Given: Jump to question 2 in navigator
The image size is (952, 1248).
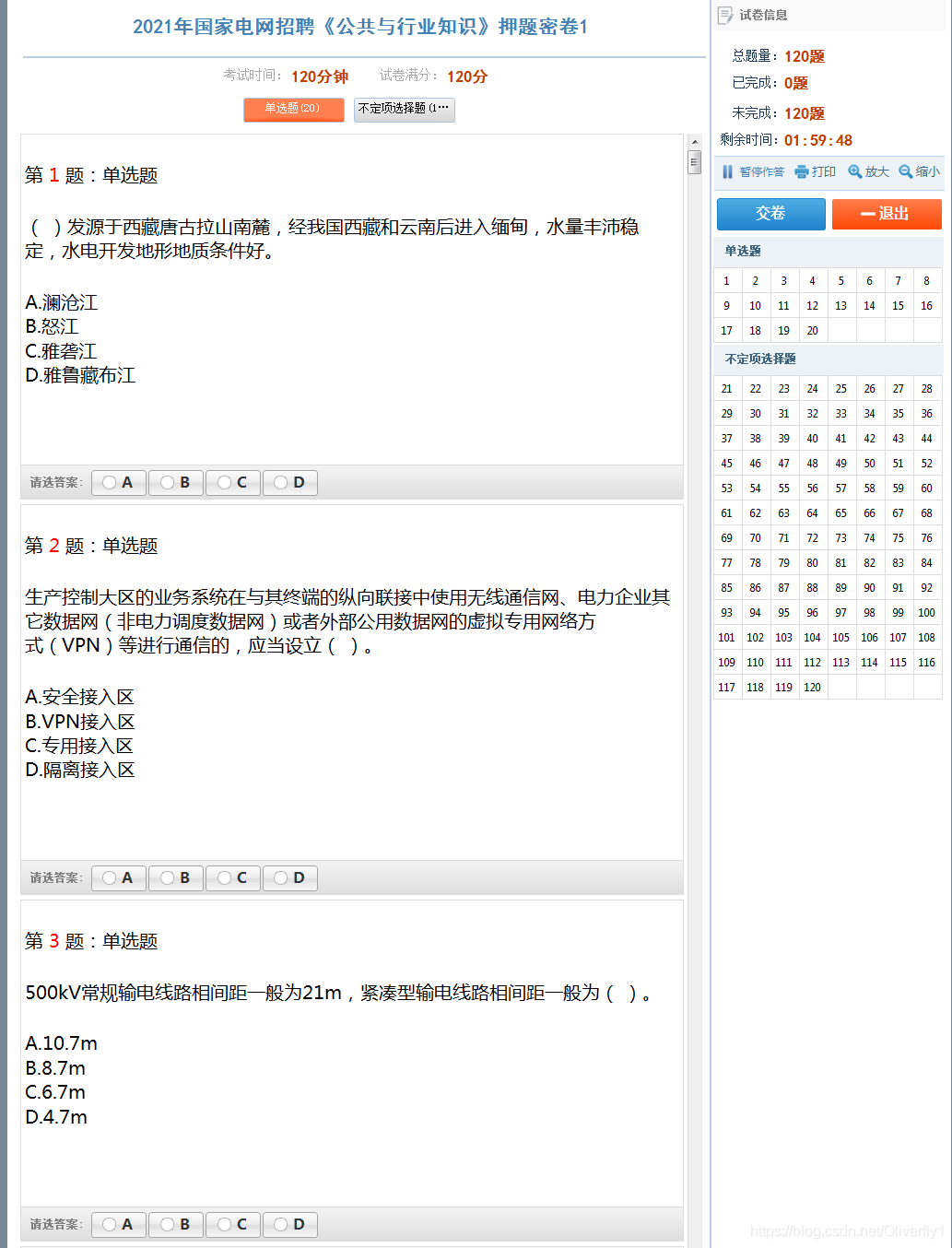Looking at the screenshot, I should click(755, 281).
